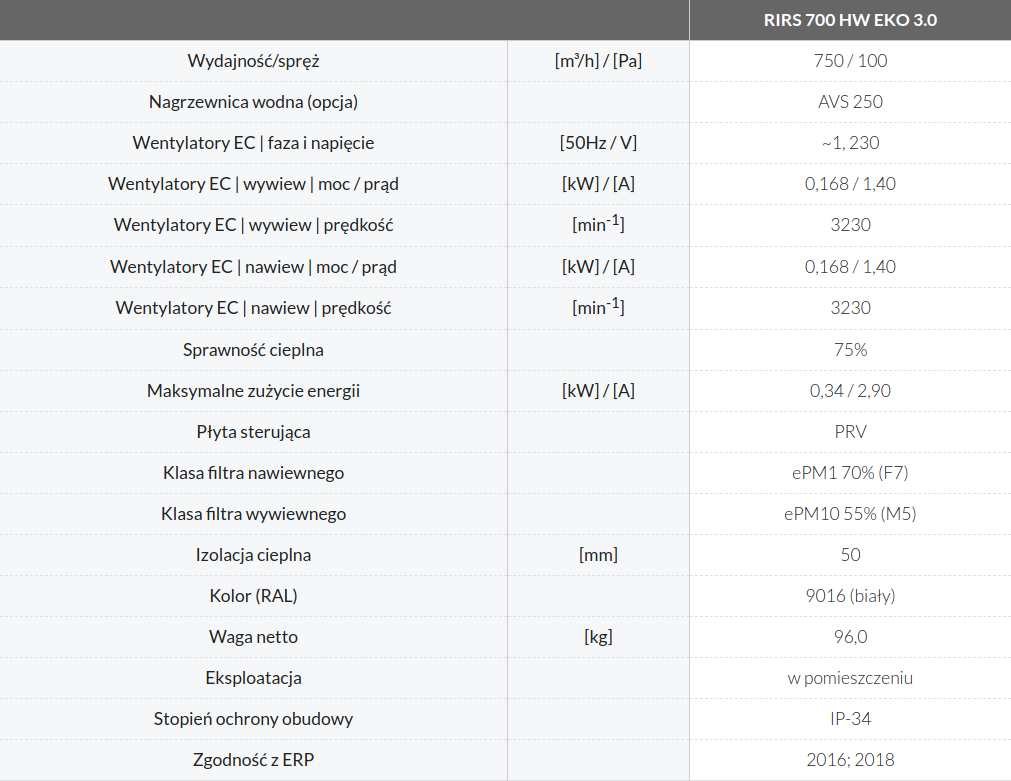Select the Sprawność cieplna row label
The width and height of the screenshot is (1011, 781).
click(253, 350)
